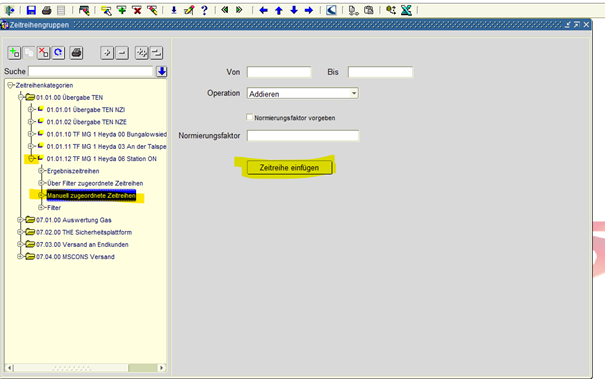Collapse the 01.01.12 TF MG 1 Heyda node

pos(31,159)
